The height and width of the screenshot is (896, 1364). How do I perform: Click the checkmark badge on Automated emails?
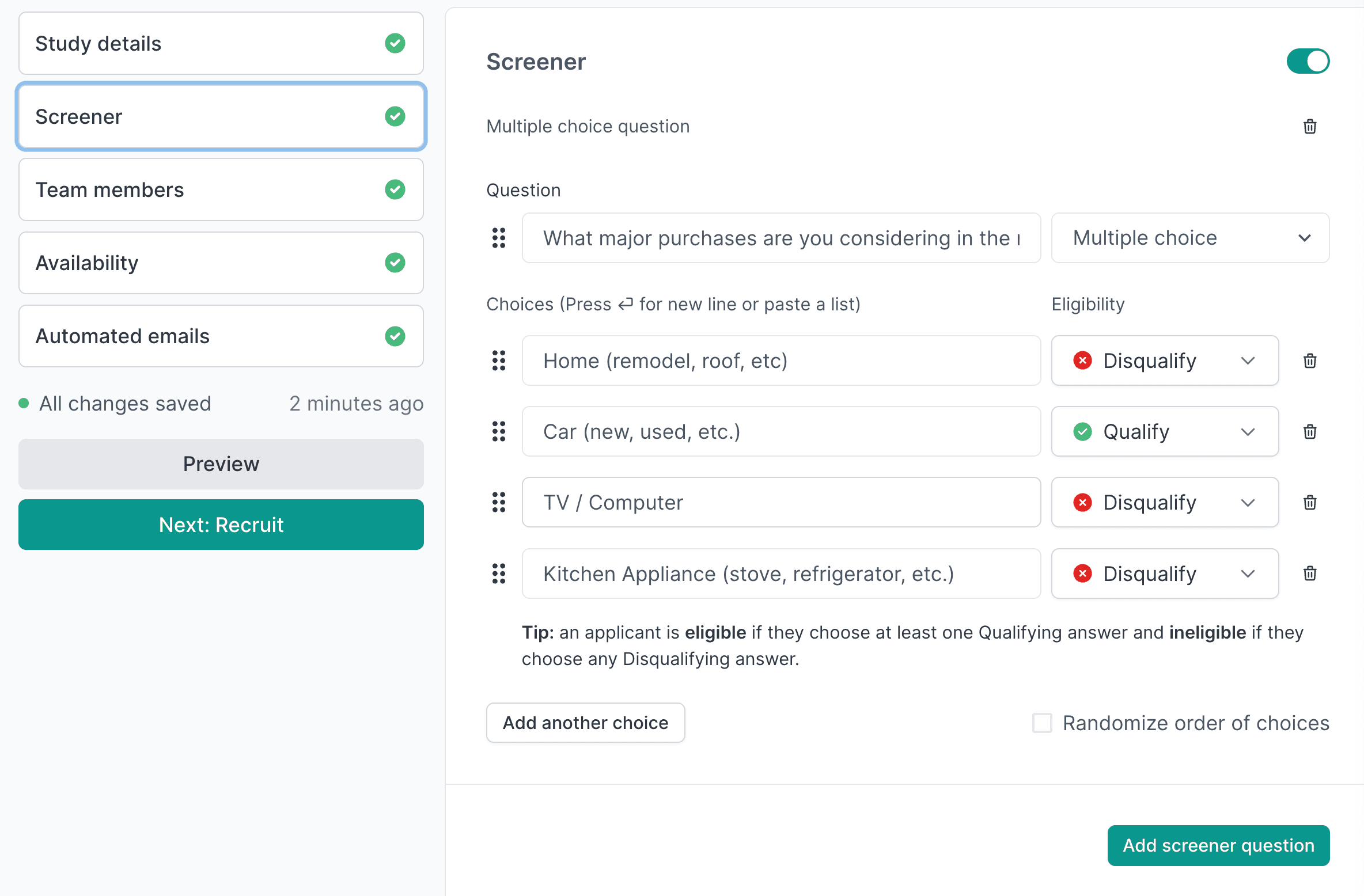[395, 336]
